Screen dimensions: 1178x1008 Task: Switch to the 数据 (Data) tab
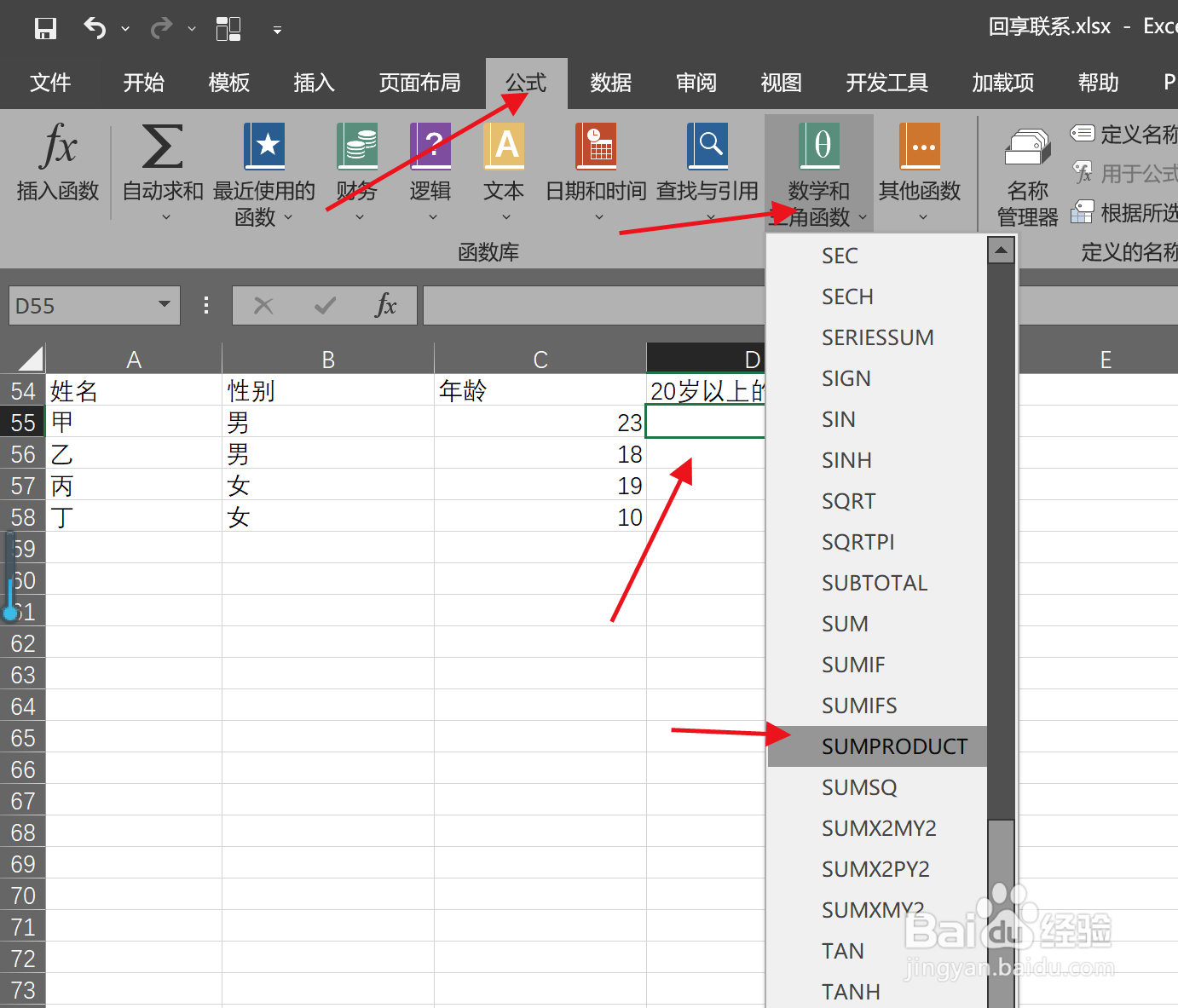[611, 83]
